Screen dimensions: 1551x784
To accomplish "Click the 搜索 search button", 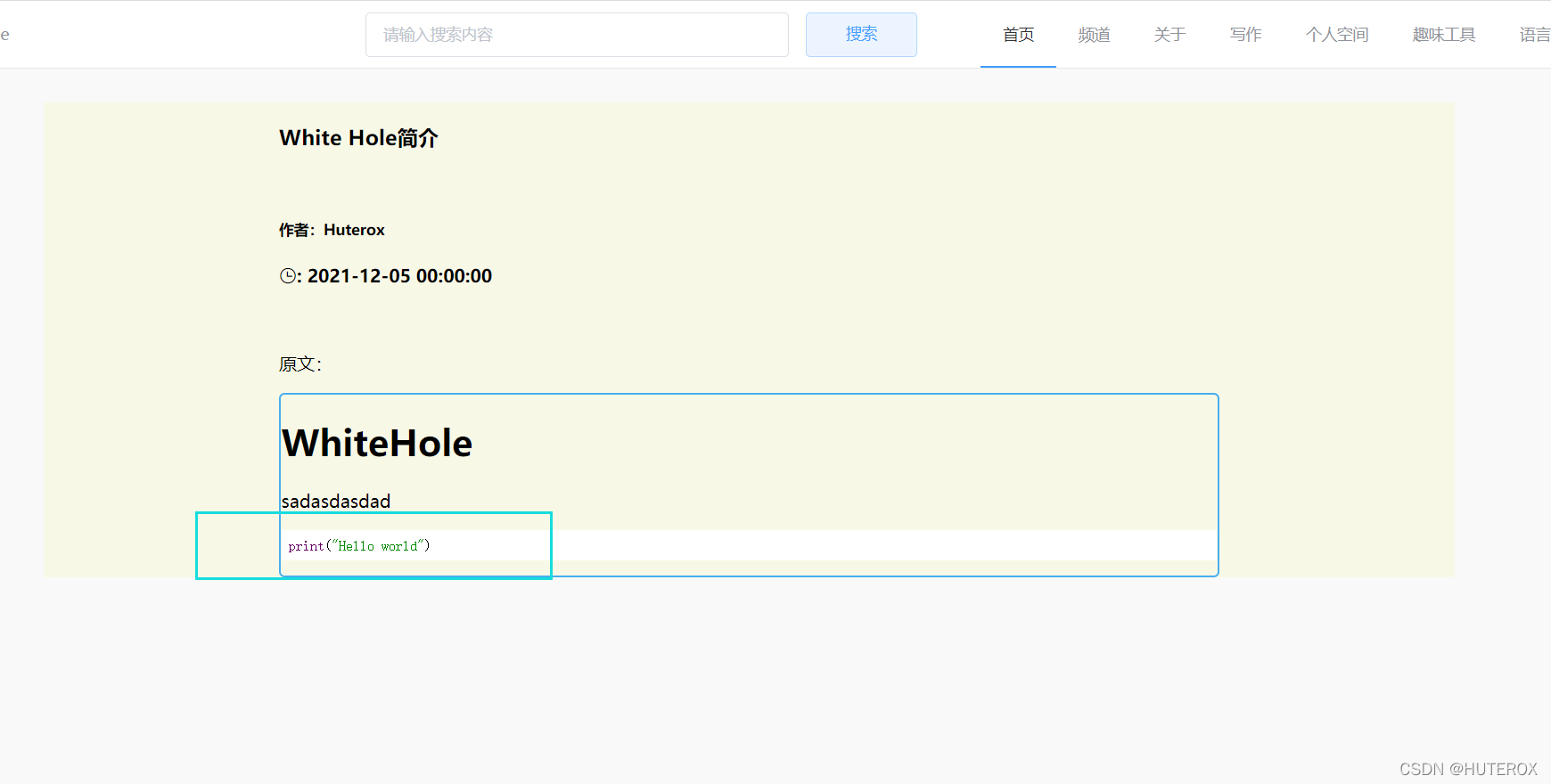I will pos(861,35).
